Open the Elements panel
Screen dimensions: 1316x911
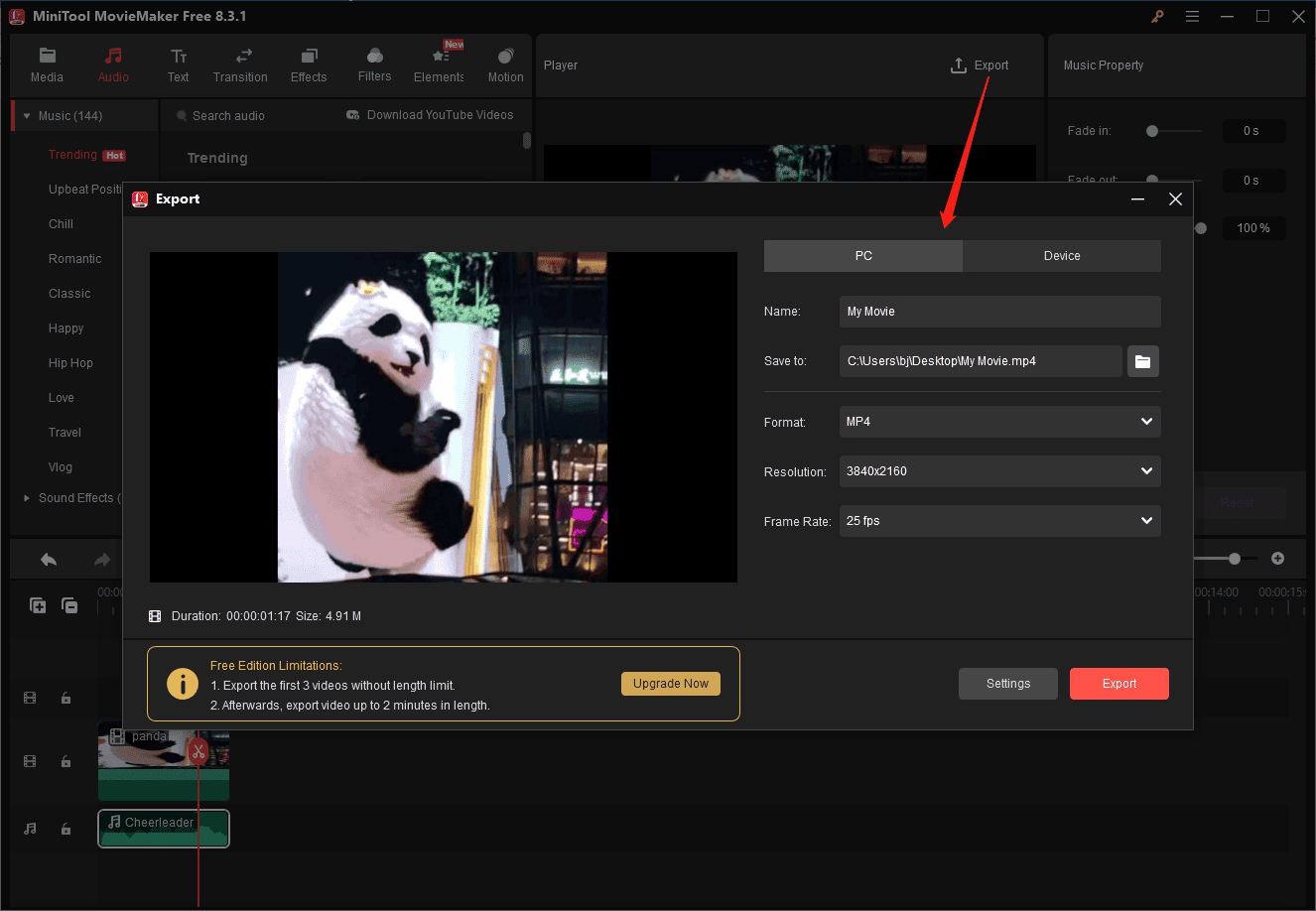438,63
